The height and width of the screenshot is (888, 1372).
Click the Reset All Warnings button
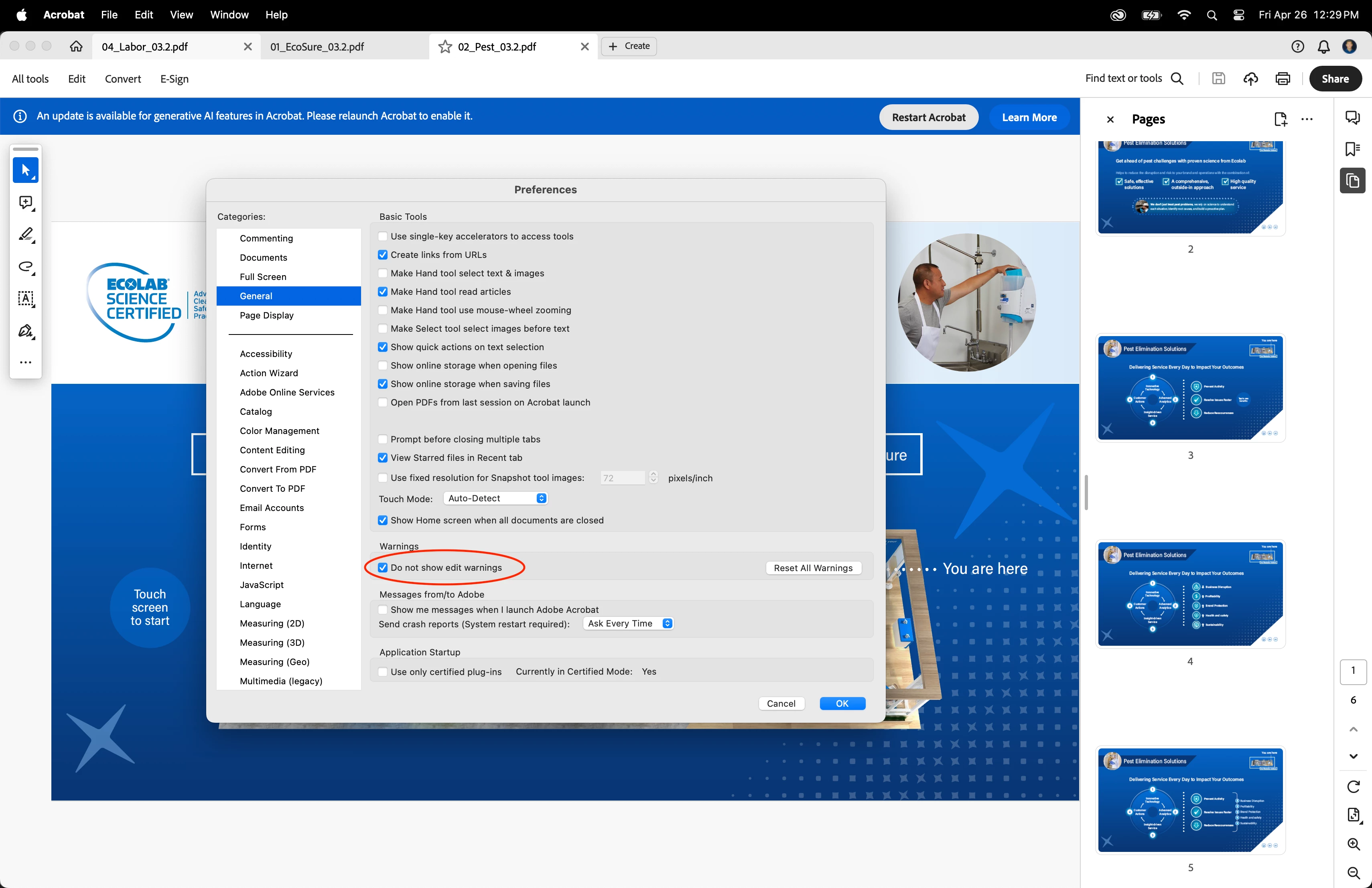(813, 568)
